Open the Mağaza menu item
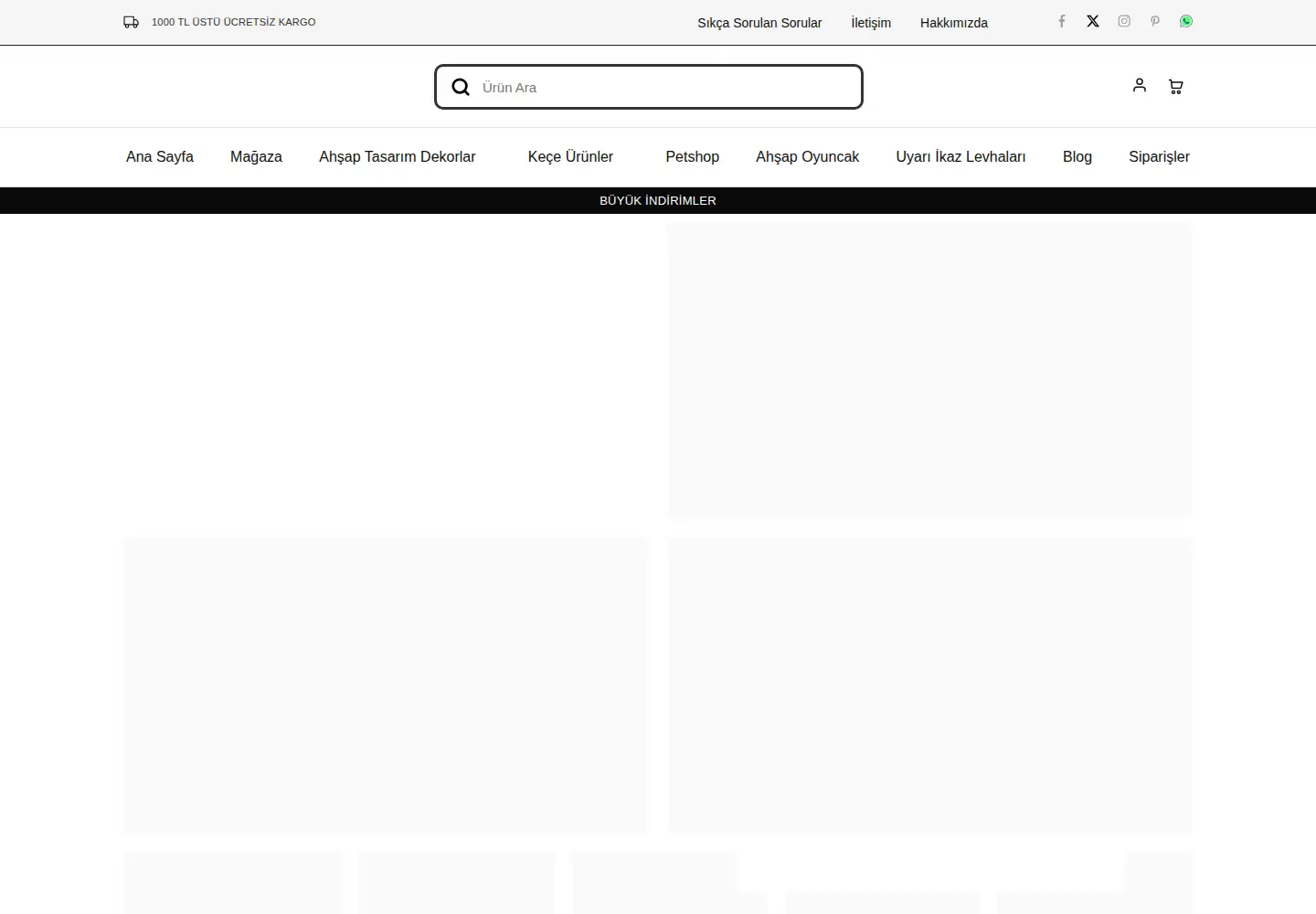1316x914 pixels. (x=256, y=157)
